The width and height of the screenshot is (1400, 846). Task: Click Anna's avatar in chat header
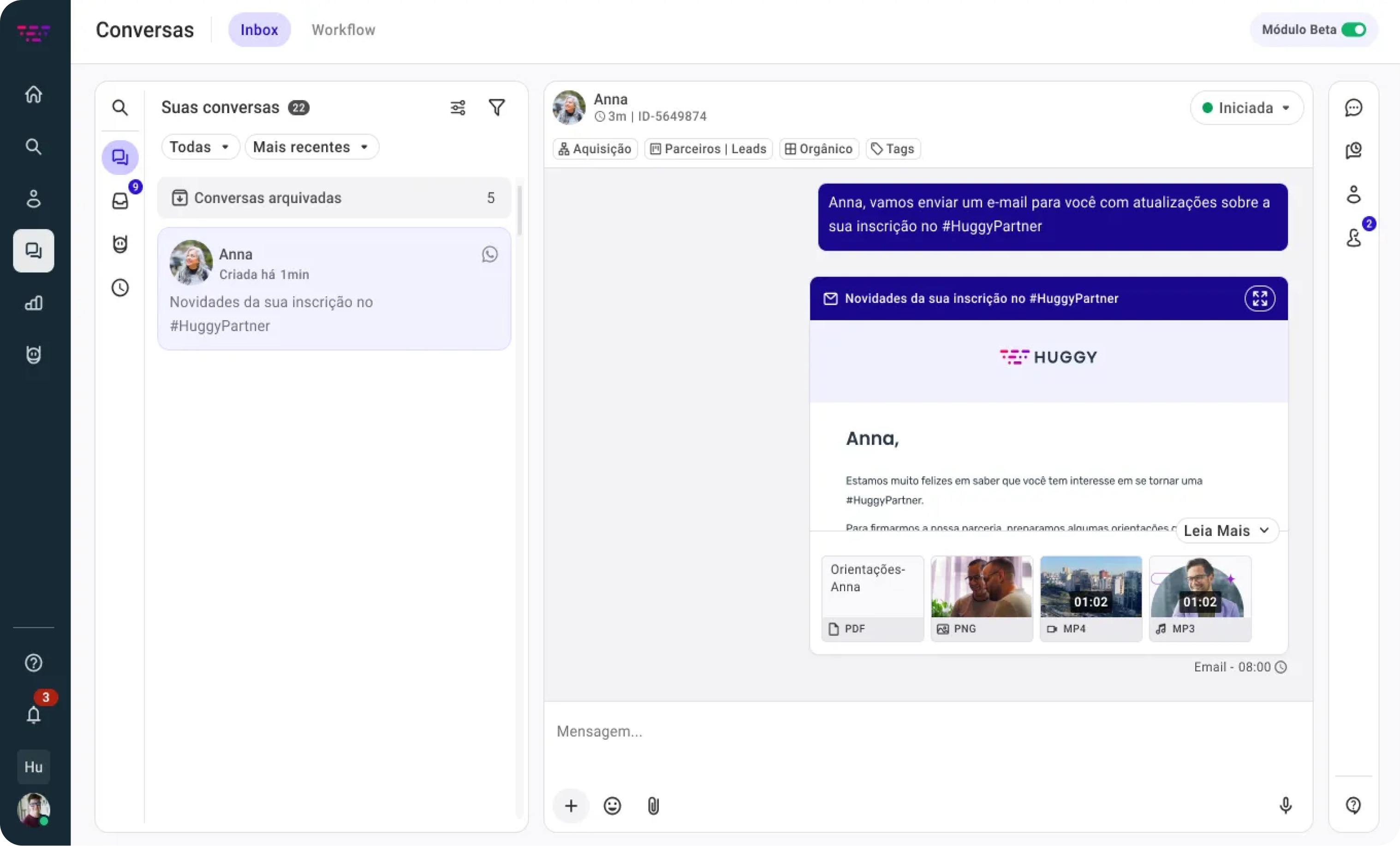click(569, 108)
